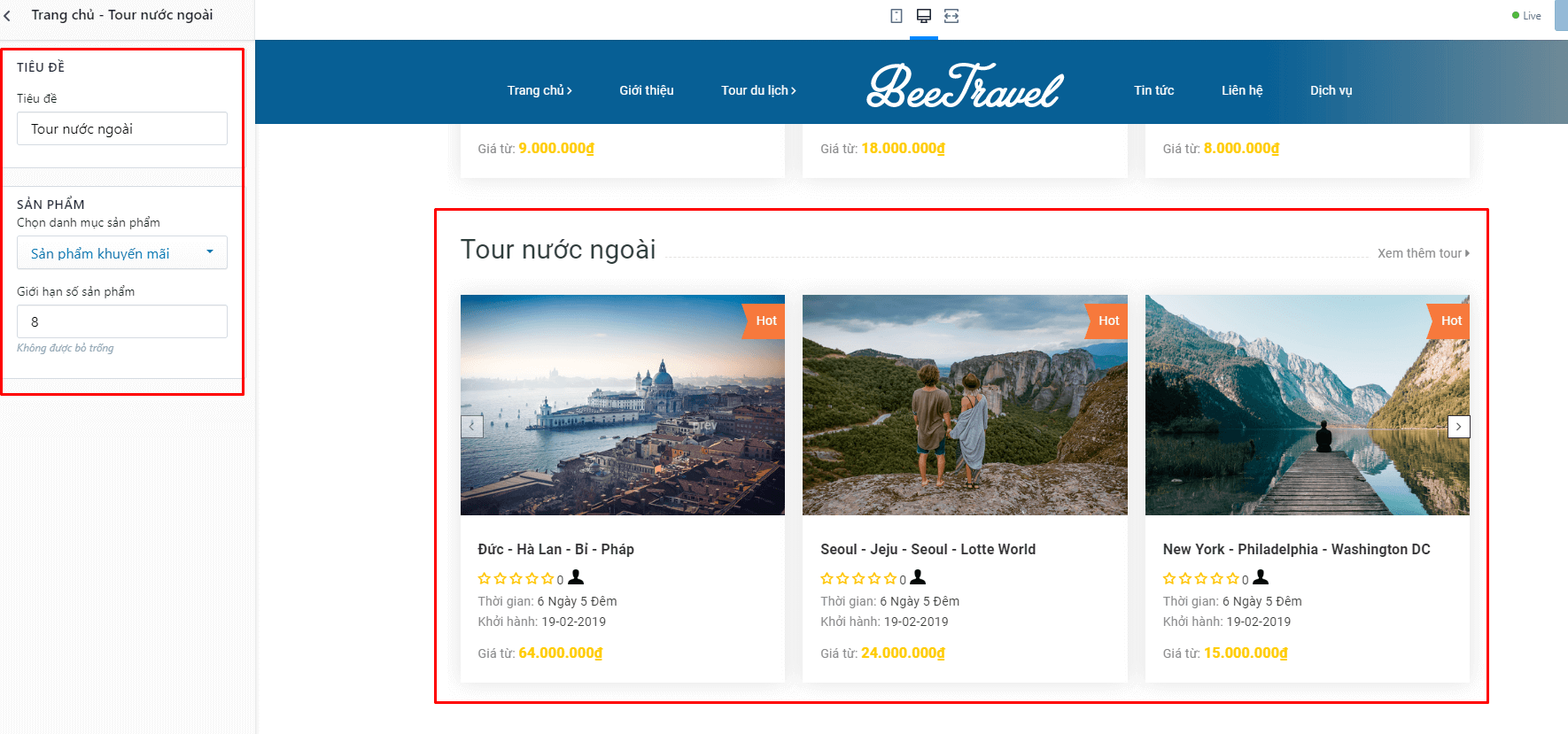Image resolution: width=1568 pixels, height=734 pixels.
Task: Click the Giới hạn số sản phẩm field
Action: (x=122, y=321)
